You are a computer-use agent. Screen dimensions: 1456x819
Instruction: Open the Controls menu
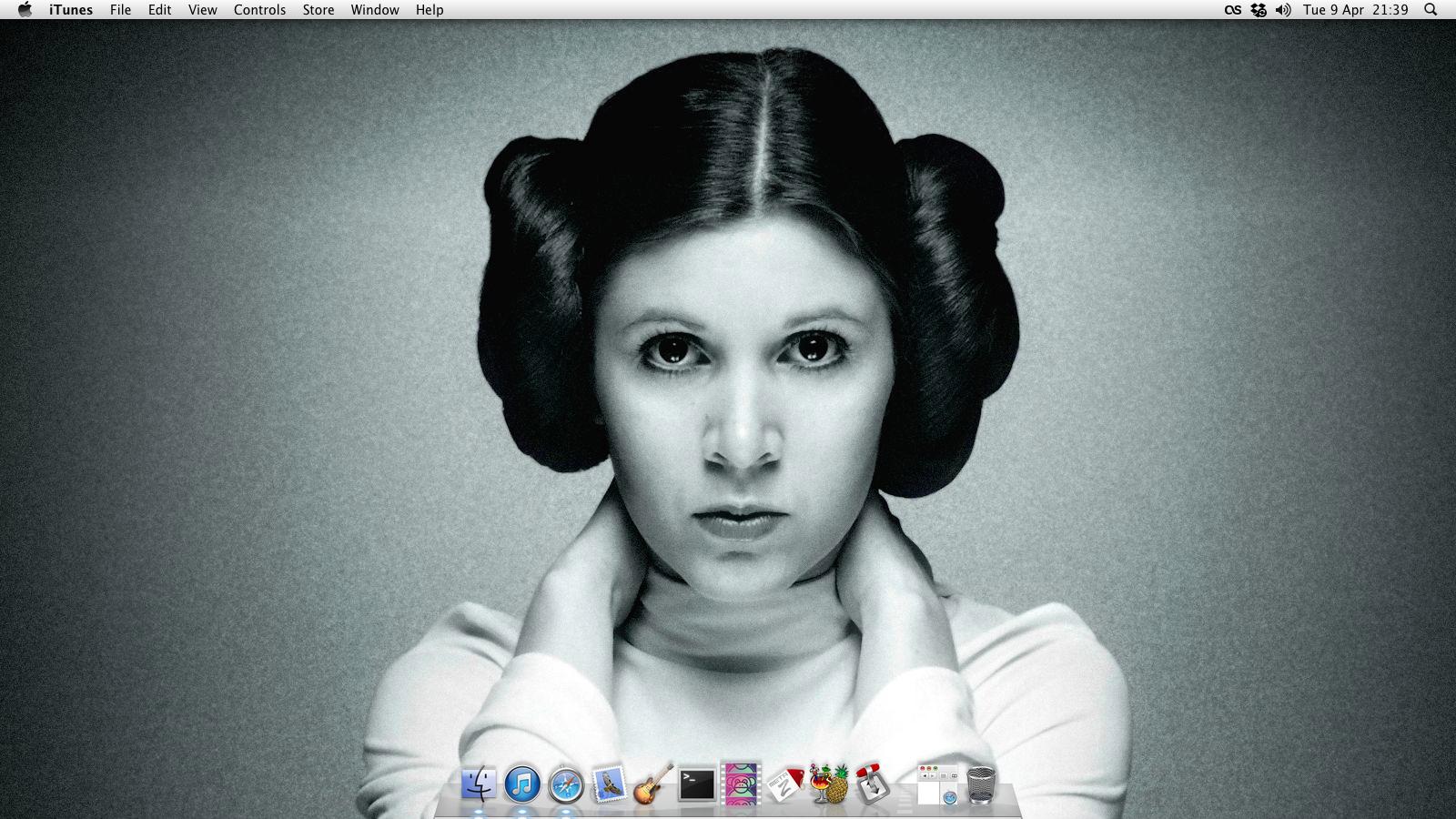(259, 10)
